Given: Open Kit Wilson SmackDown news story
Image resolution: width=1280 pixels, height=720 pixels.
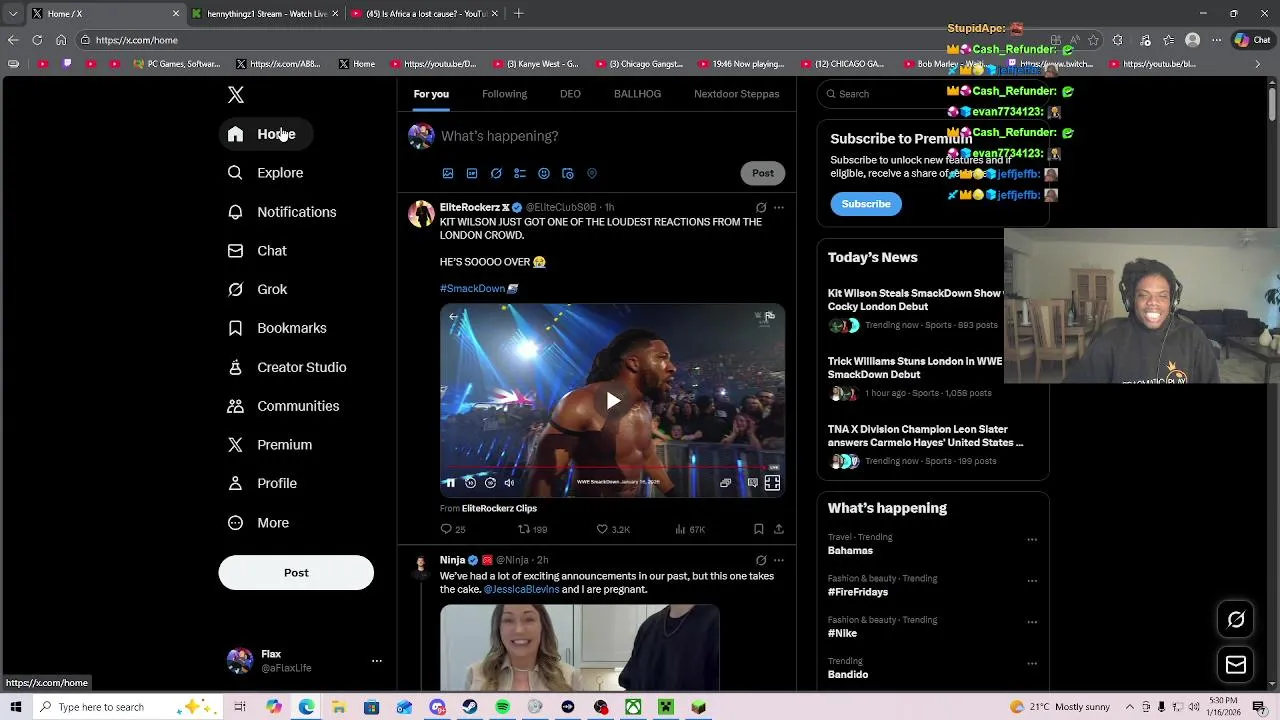Looking at the screenshot, I should [x=914, y=300].
